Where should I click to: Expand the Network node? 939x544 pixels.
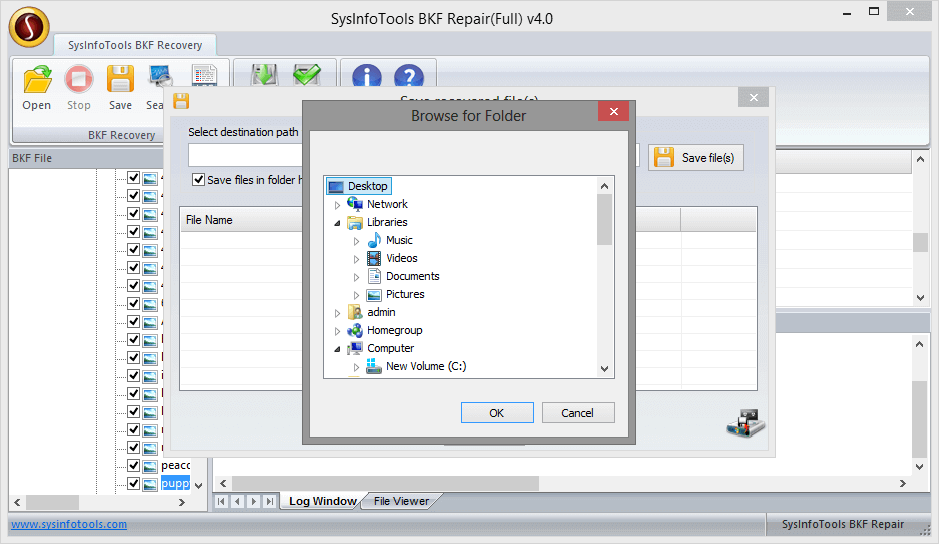tap(337, 205)
